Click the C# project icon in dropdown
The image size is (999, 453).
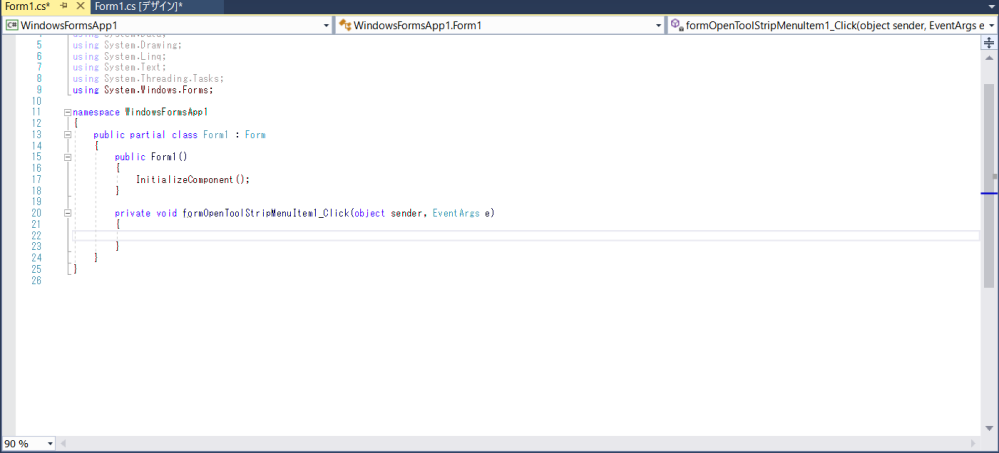11,25
